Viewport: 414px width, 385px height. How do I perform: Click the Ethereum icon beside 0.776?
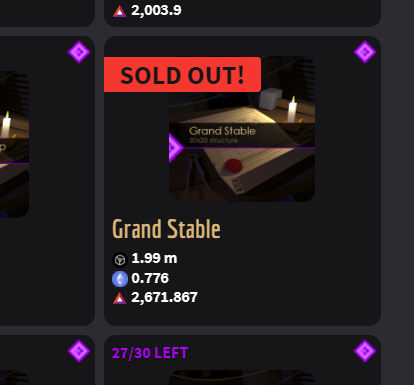pos(120,279)
